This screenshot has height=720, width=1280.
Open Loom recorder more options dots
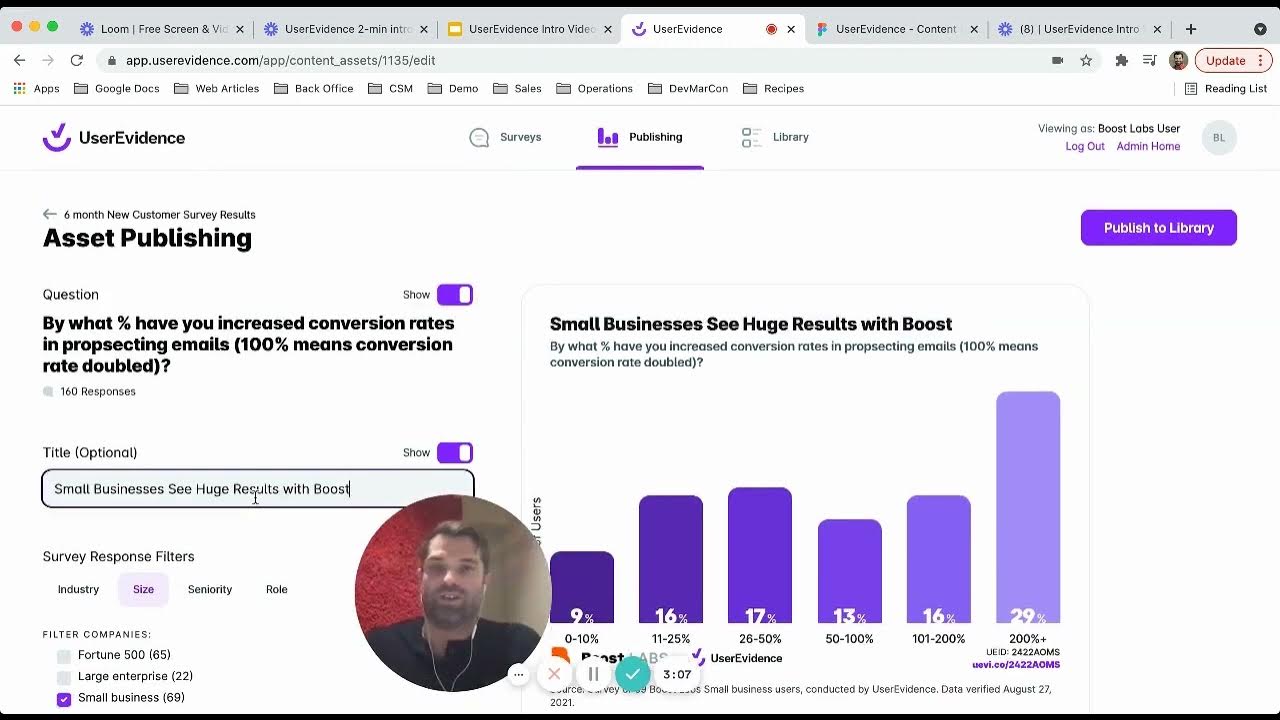(x=518, y=674)
